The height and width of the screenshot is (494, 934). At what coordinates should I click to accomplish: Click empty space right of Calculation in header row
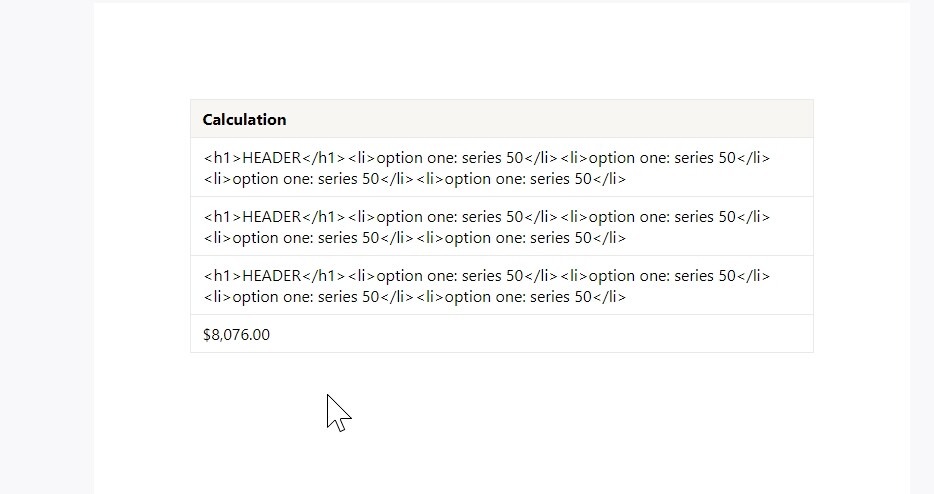[548, 119]
